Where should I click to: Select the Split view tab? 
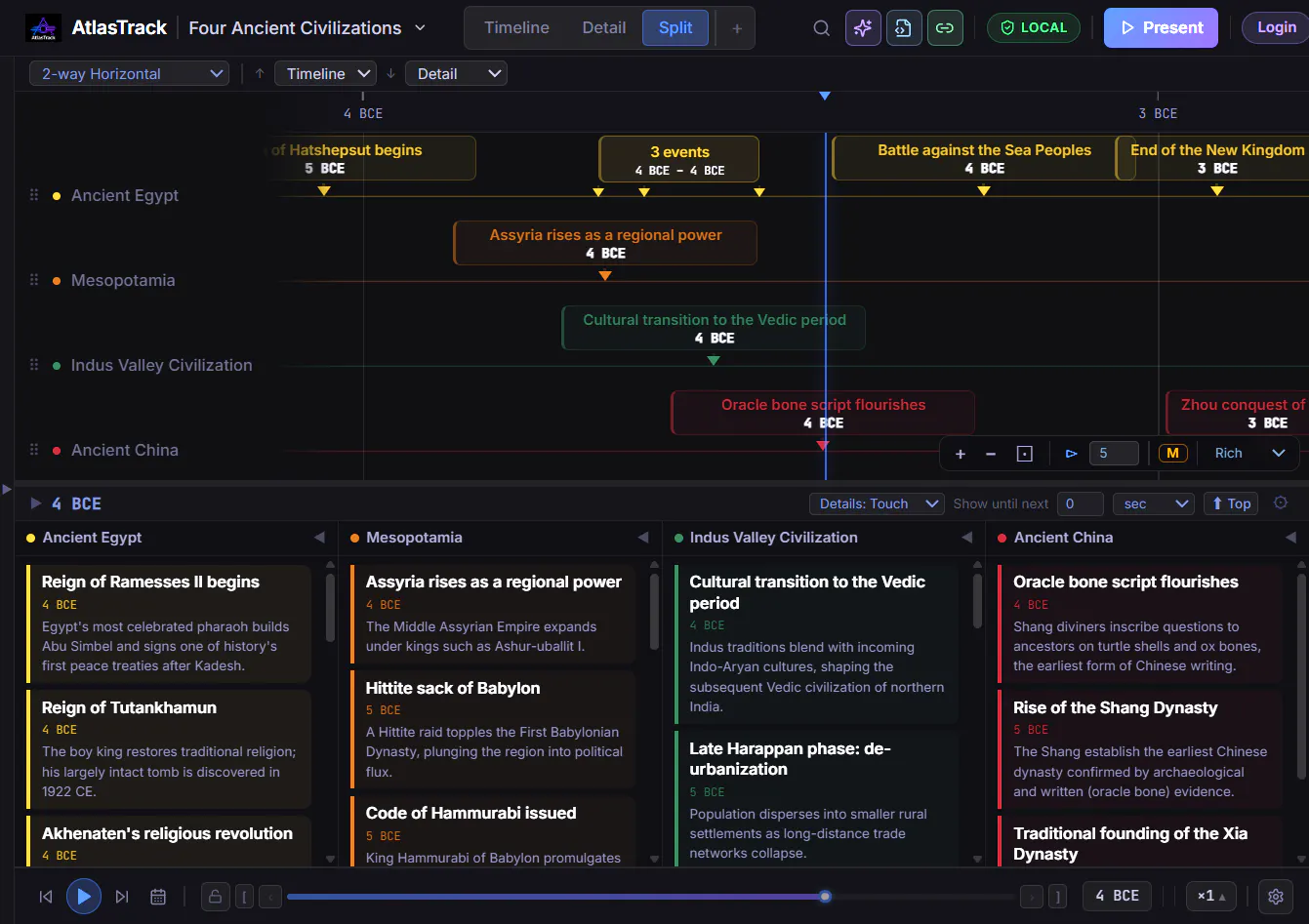[x=675, y=28]
